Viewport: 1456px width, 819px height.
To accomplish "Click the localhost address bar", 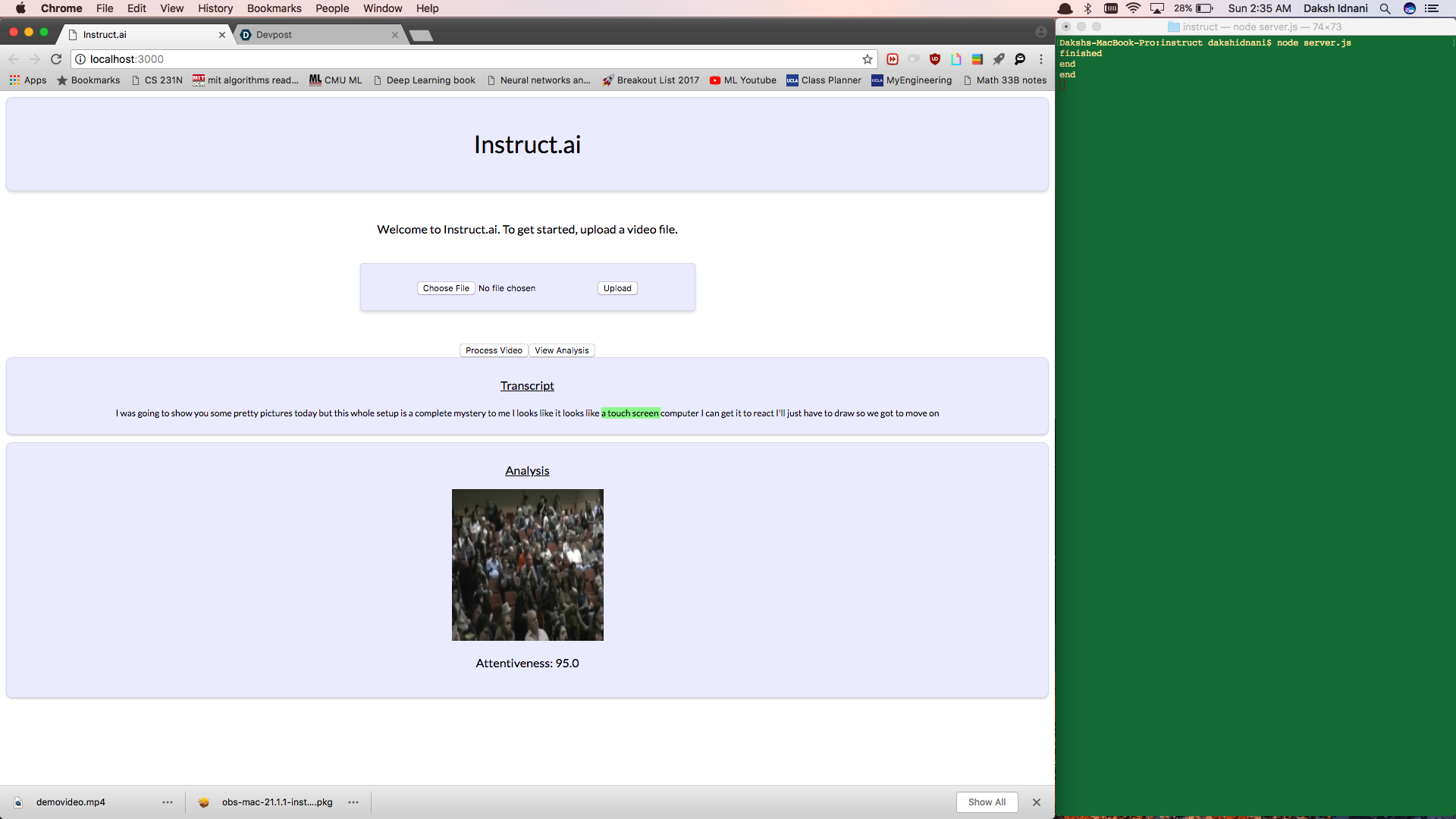I will (470, 59).
